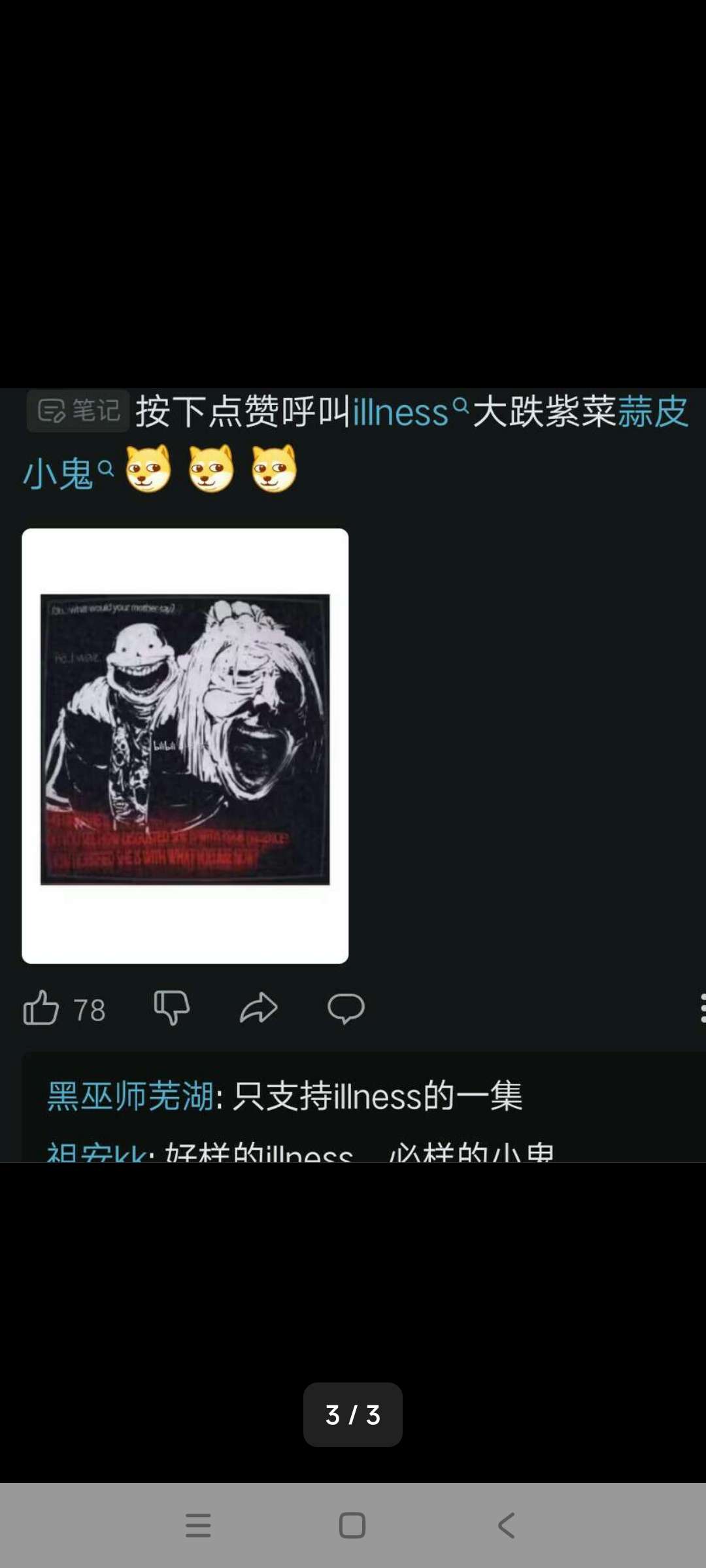Tap the like count 78
706x1568 pixels.
coord(90,1010)
